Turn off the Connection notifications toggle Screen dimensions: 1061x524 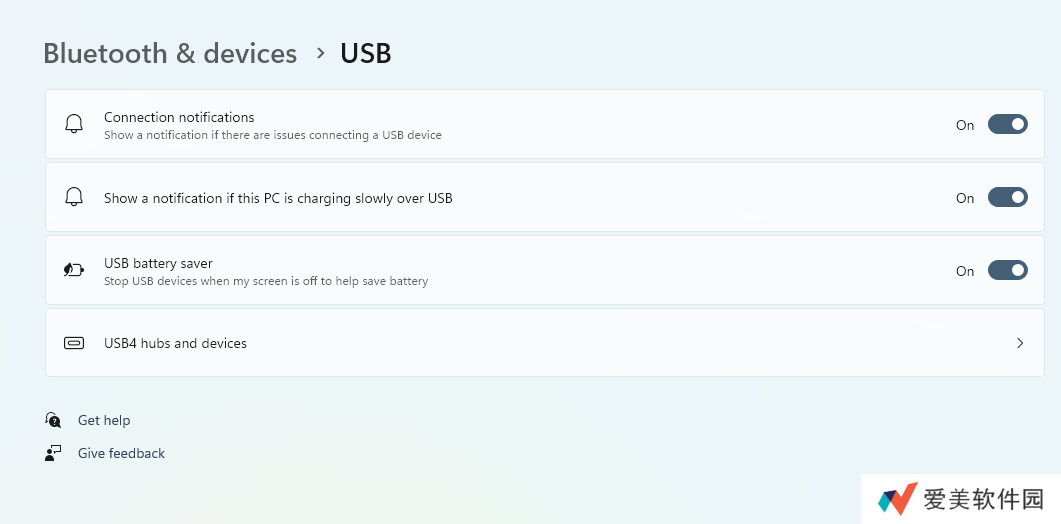pyautogui.click(x=1007, y=124)
